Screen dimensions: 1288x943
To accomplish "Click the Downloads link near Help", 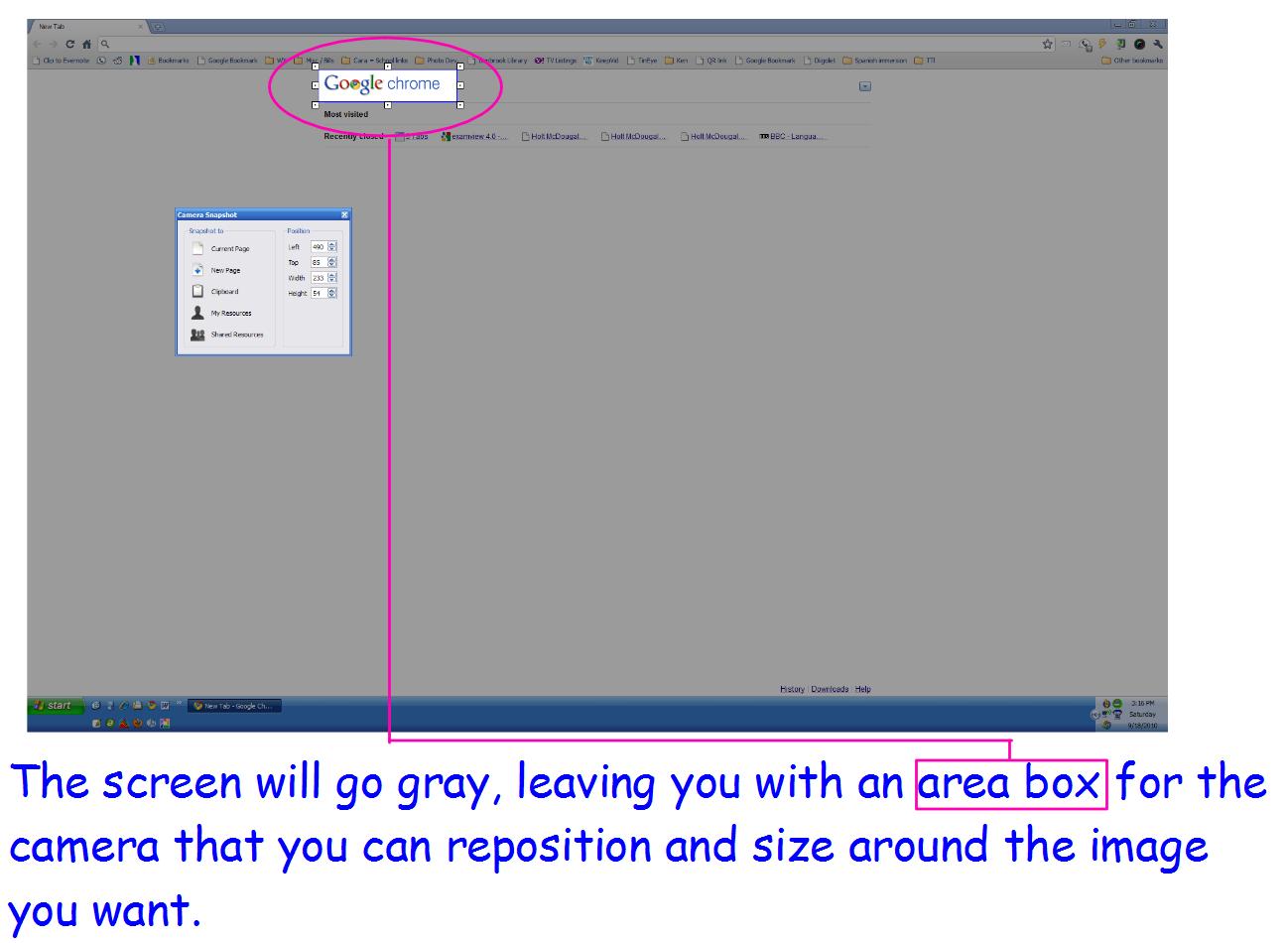I will click(831, 687).
